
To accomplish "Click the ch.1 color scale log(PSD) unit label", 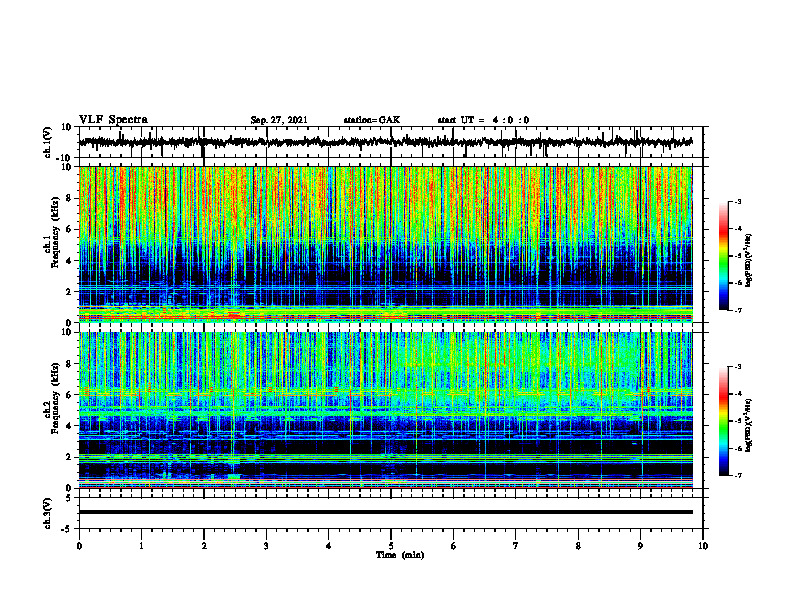I will (749, 261).
